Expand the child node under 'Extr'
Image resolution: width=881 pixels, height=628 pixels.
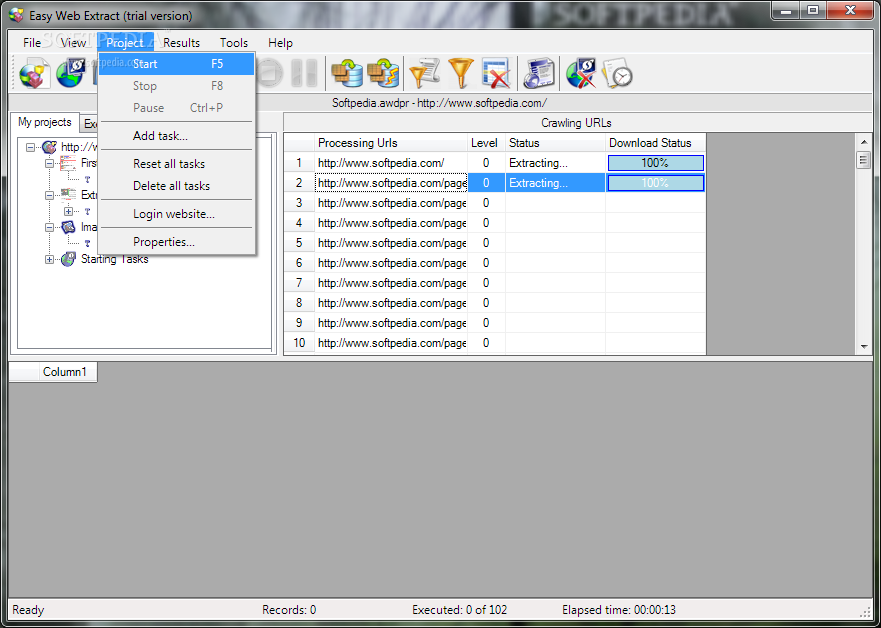point(69,212)
